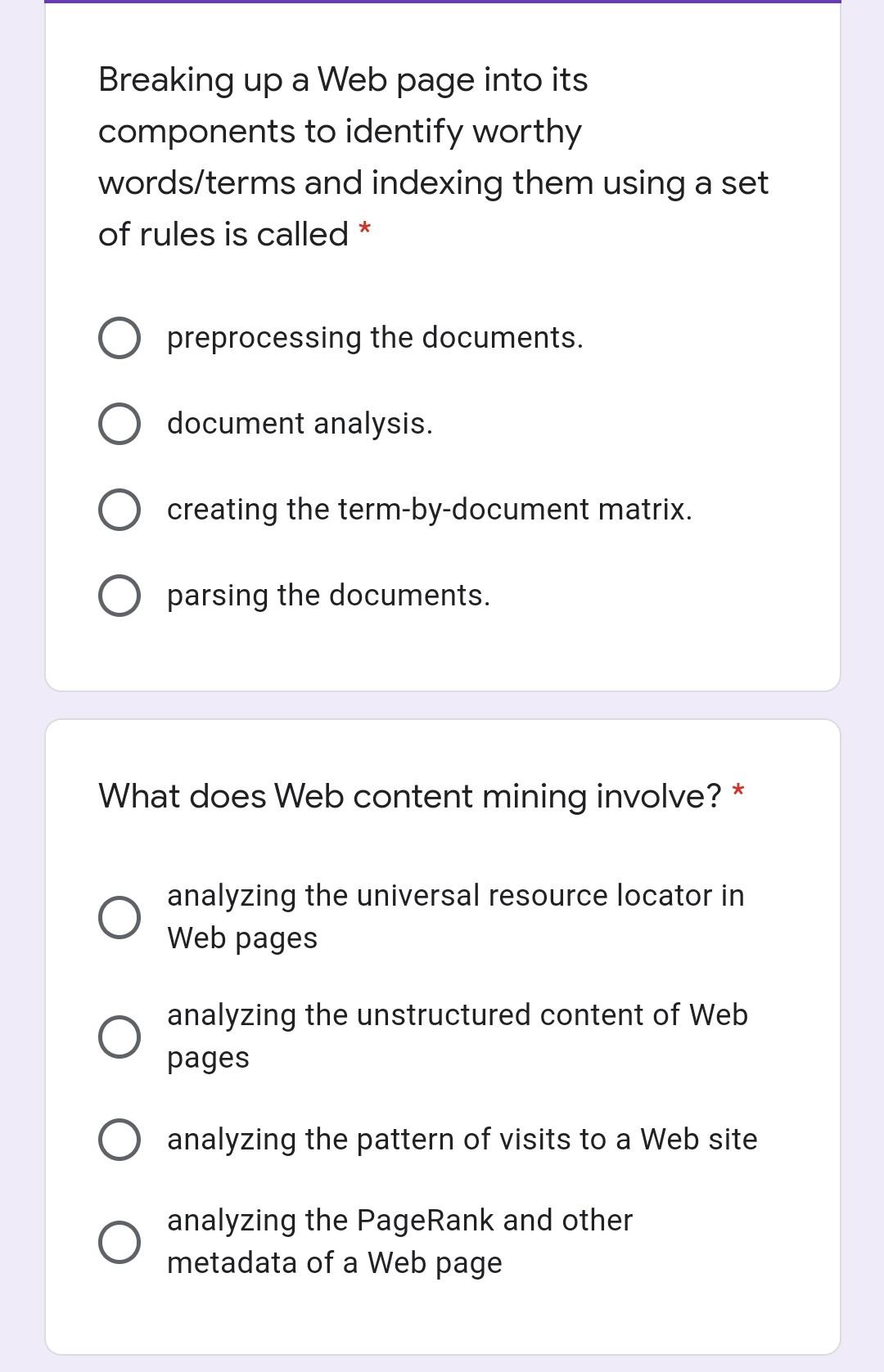This screenshot has height=1372, width=884.
Task: Click the label "Web pages" under the first option
Action: point(241,938)
